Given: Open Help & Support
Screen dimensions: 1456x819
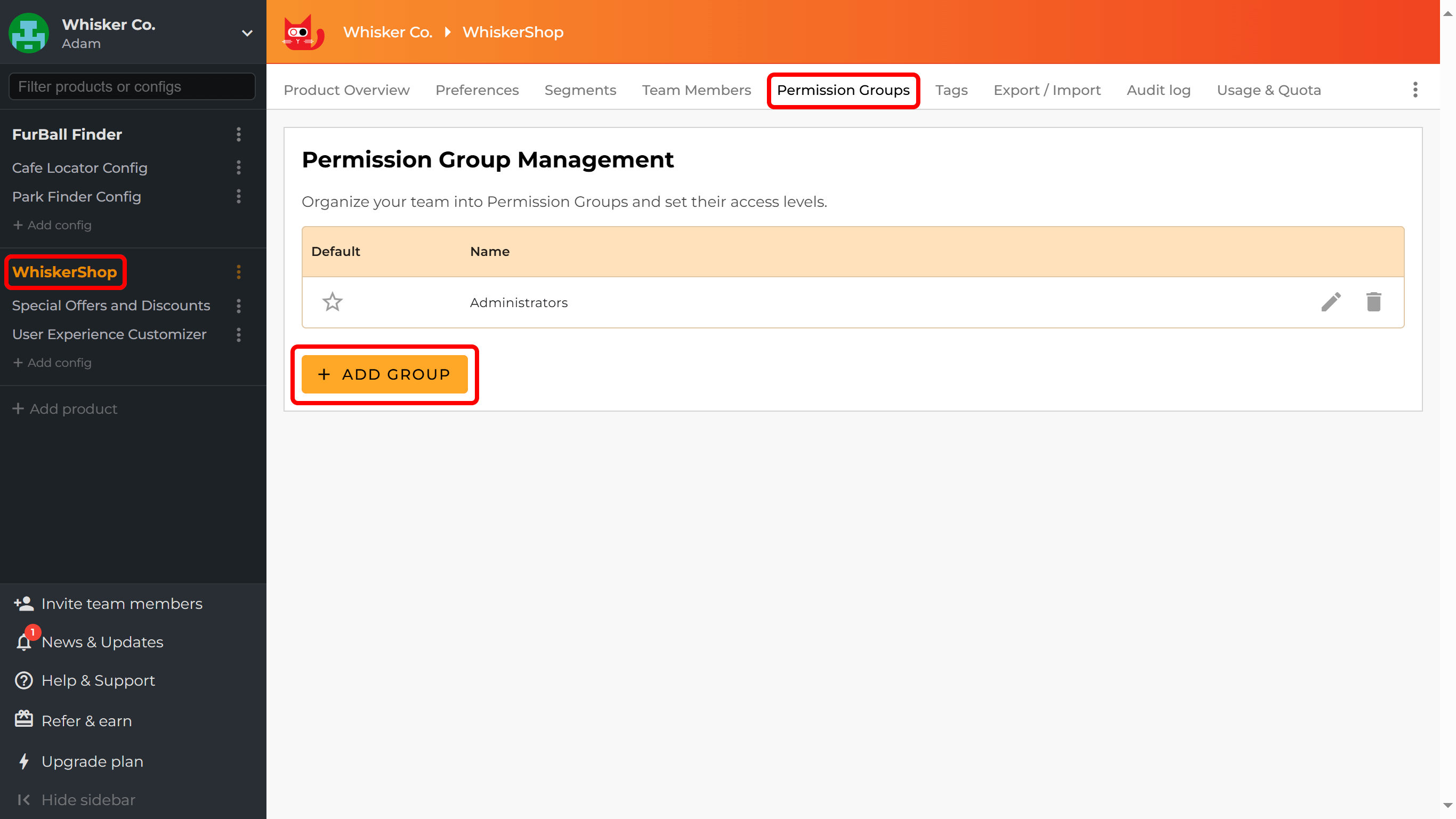Looking at the screenshot, I should point(98,680).
